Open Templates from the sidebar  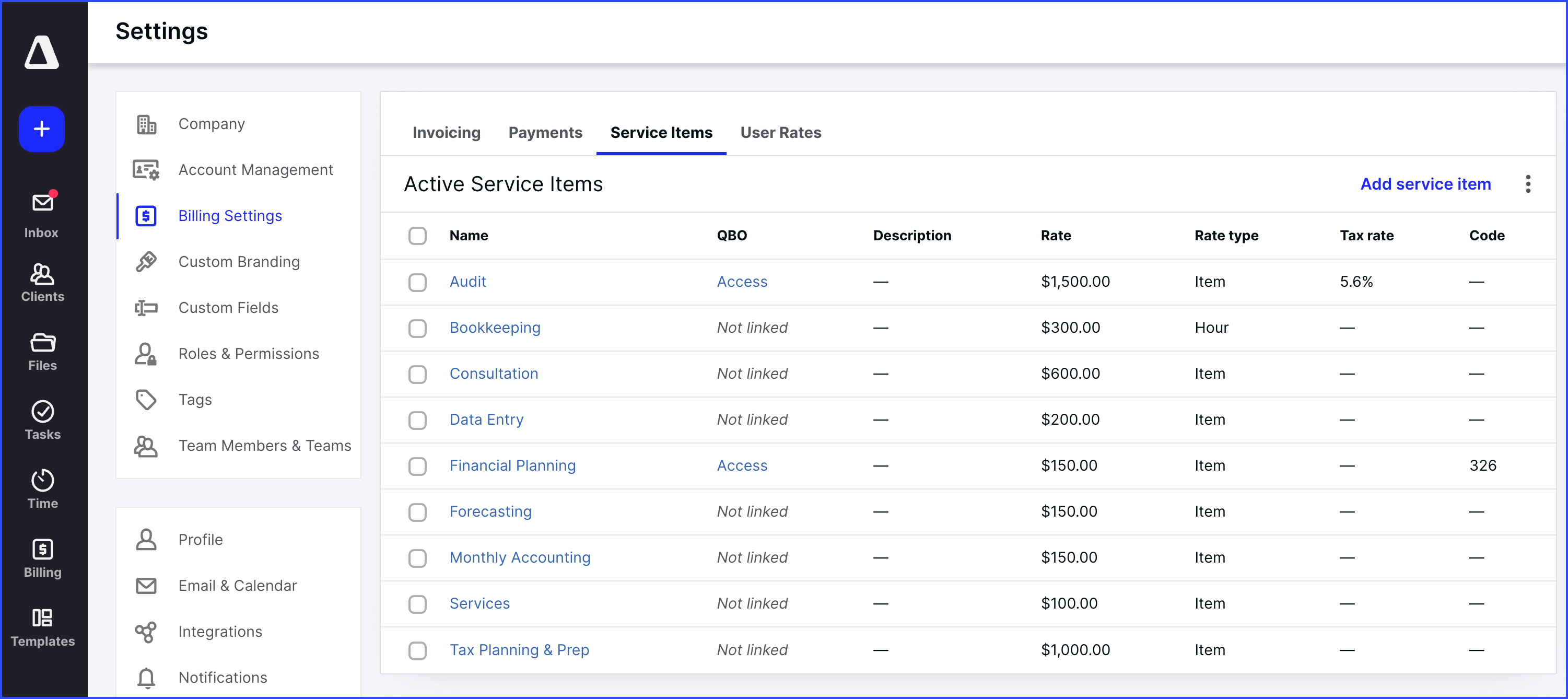[41, 626]
